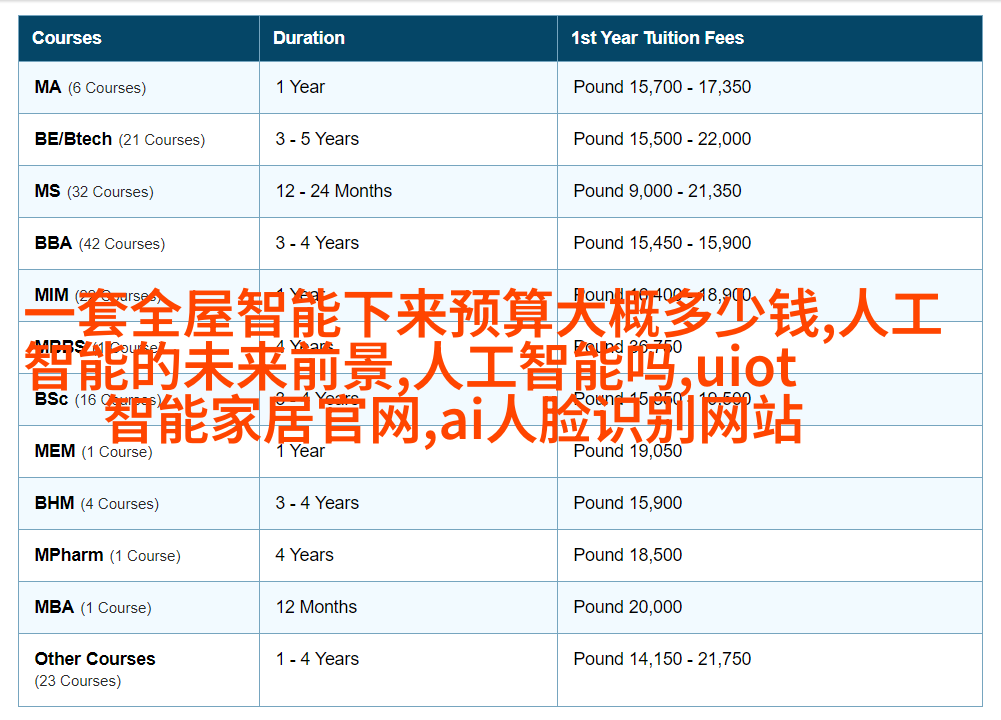Open the MBA course row label
Image resolution: width=1001 pixels, height=720 pixels.
click(54, 607)
